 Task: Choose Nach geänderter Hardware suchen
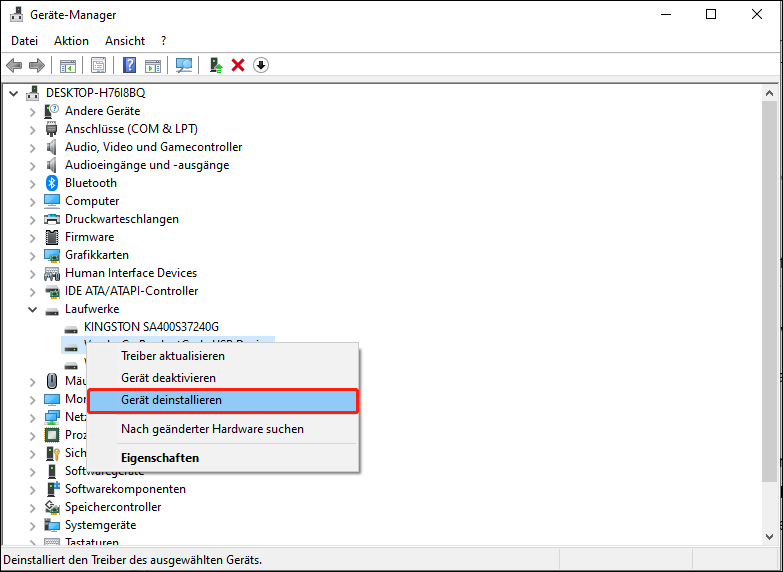pyautogui.click(x=223, y=429)
